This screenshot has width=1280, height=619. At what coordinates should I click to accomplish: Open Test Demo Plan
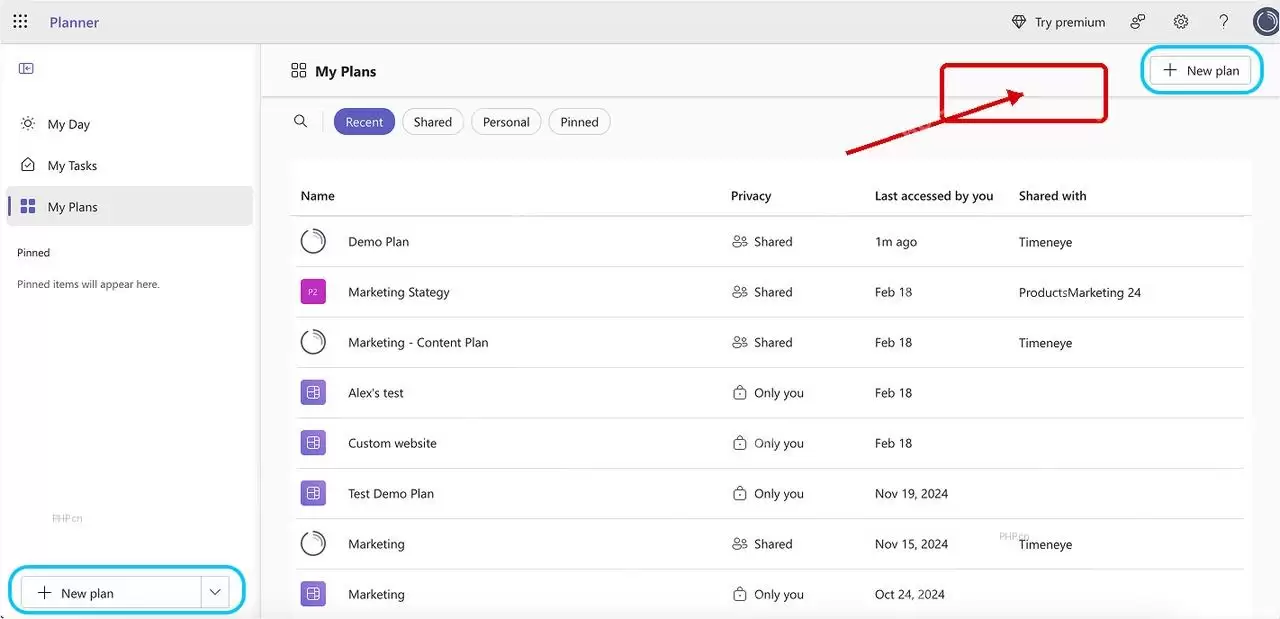[391, 494]
